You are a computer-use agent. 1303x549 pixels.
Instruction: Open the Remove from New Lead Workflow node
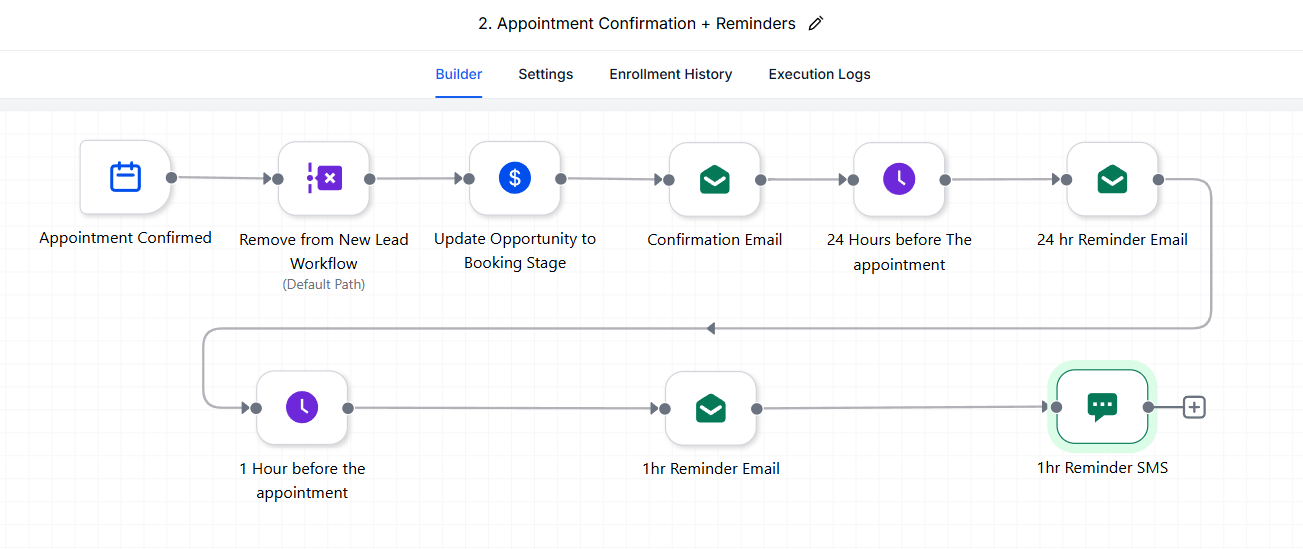(x=324, y=179)
